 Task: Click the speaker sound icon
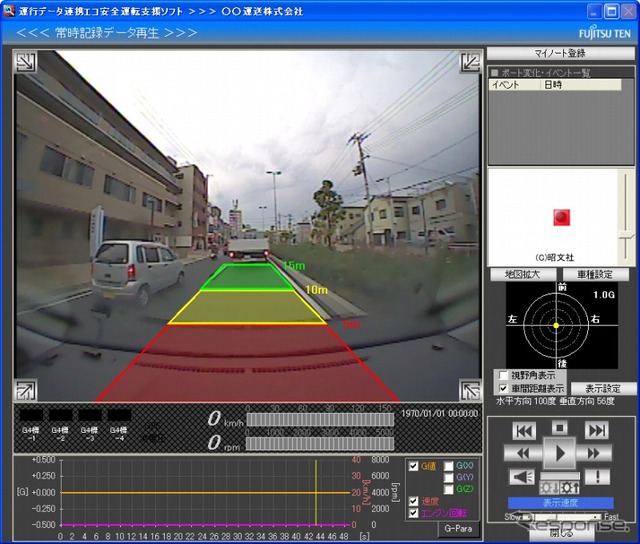[x=522, y=477]
